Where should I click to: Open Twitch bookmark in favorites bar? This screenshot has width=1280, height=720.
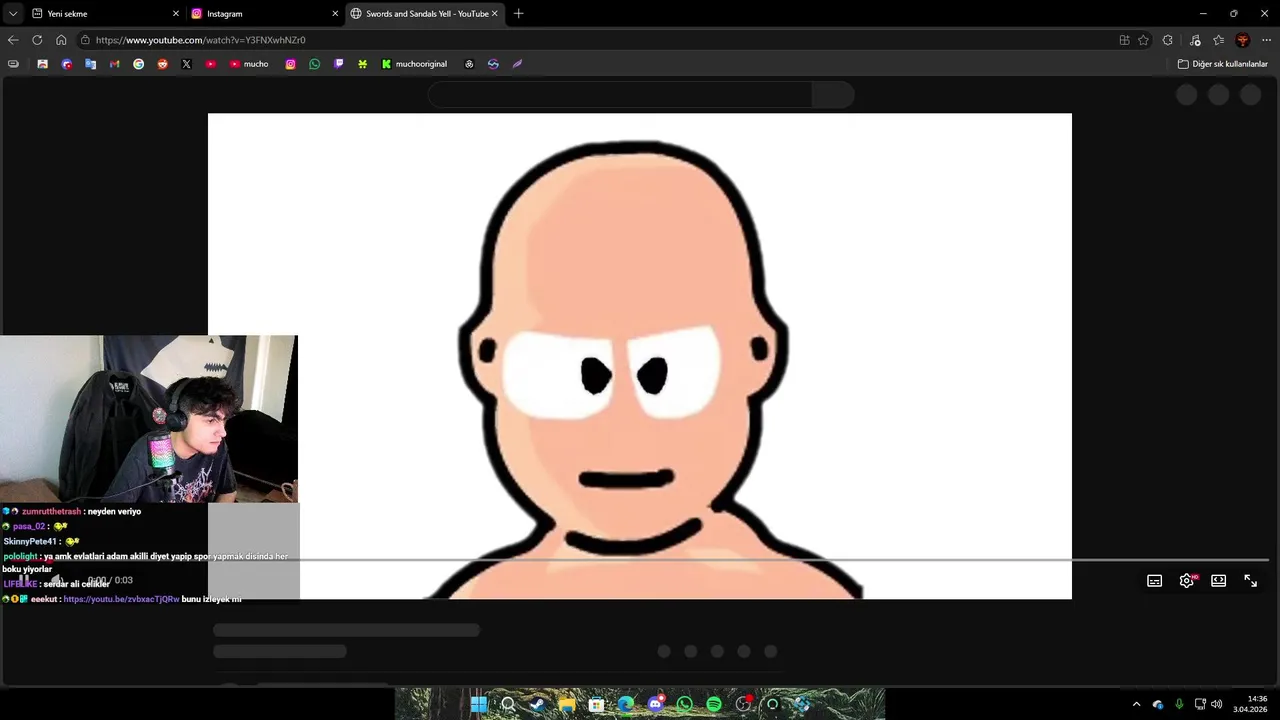click(x=338, y=64)
